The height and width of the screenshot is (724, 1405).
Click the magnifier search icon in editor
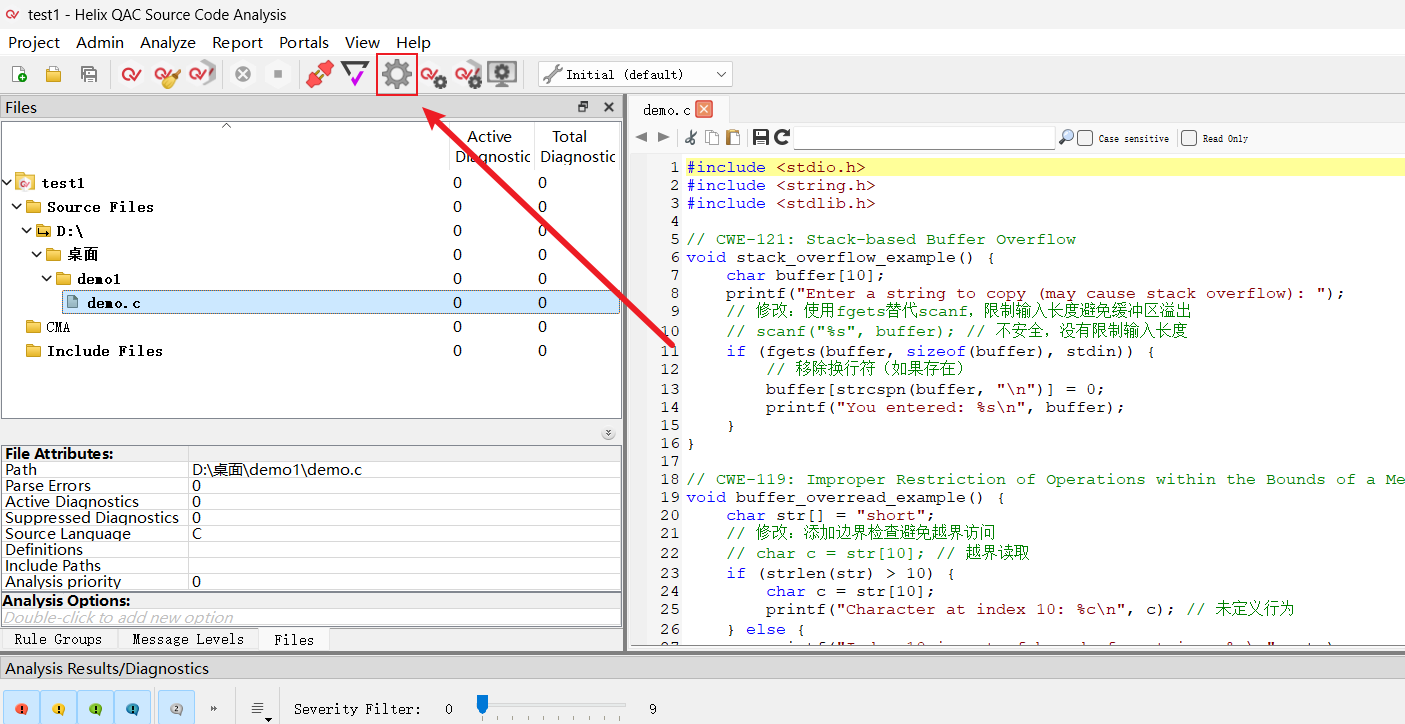[x=1066, y=137]
